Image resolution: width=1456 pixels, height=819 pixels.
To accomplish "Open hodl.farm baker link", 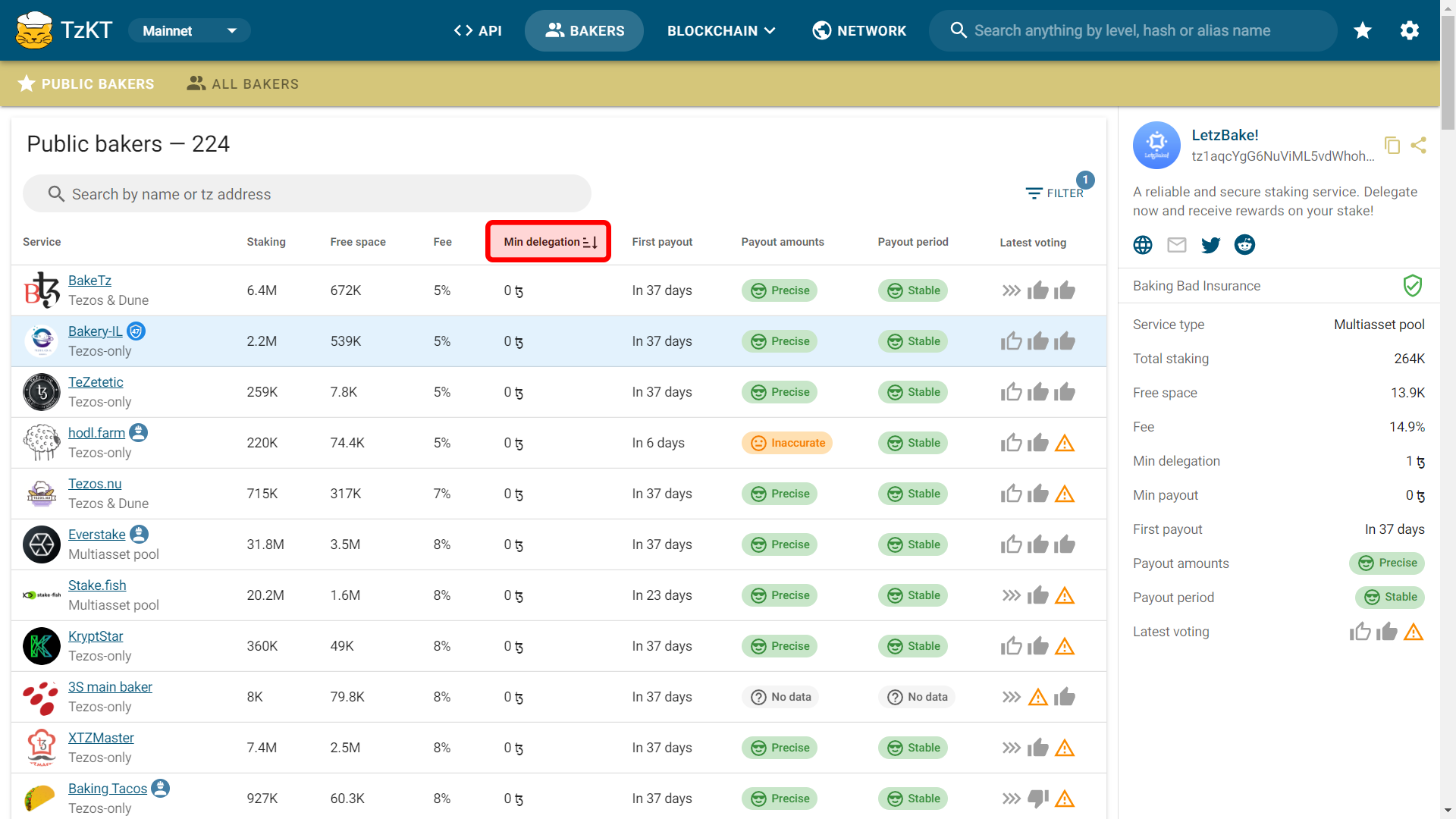I will [96, 433].
